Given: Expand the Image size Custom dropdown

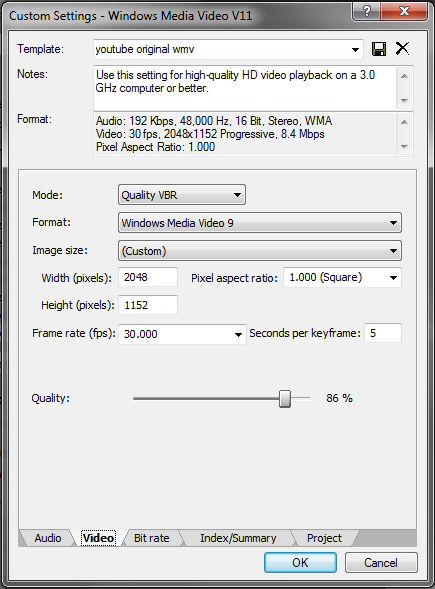Looking at the screenshot, I should (x=260, y=251).
